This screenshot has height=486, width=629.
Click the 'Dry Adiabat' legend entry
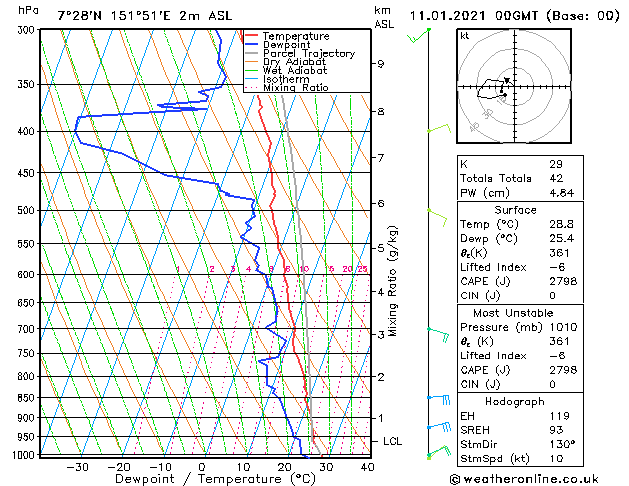click(294, 62)
